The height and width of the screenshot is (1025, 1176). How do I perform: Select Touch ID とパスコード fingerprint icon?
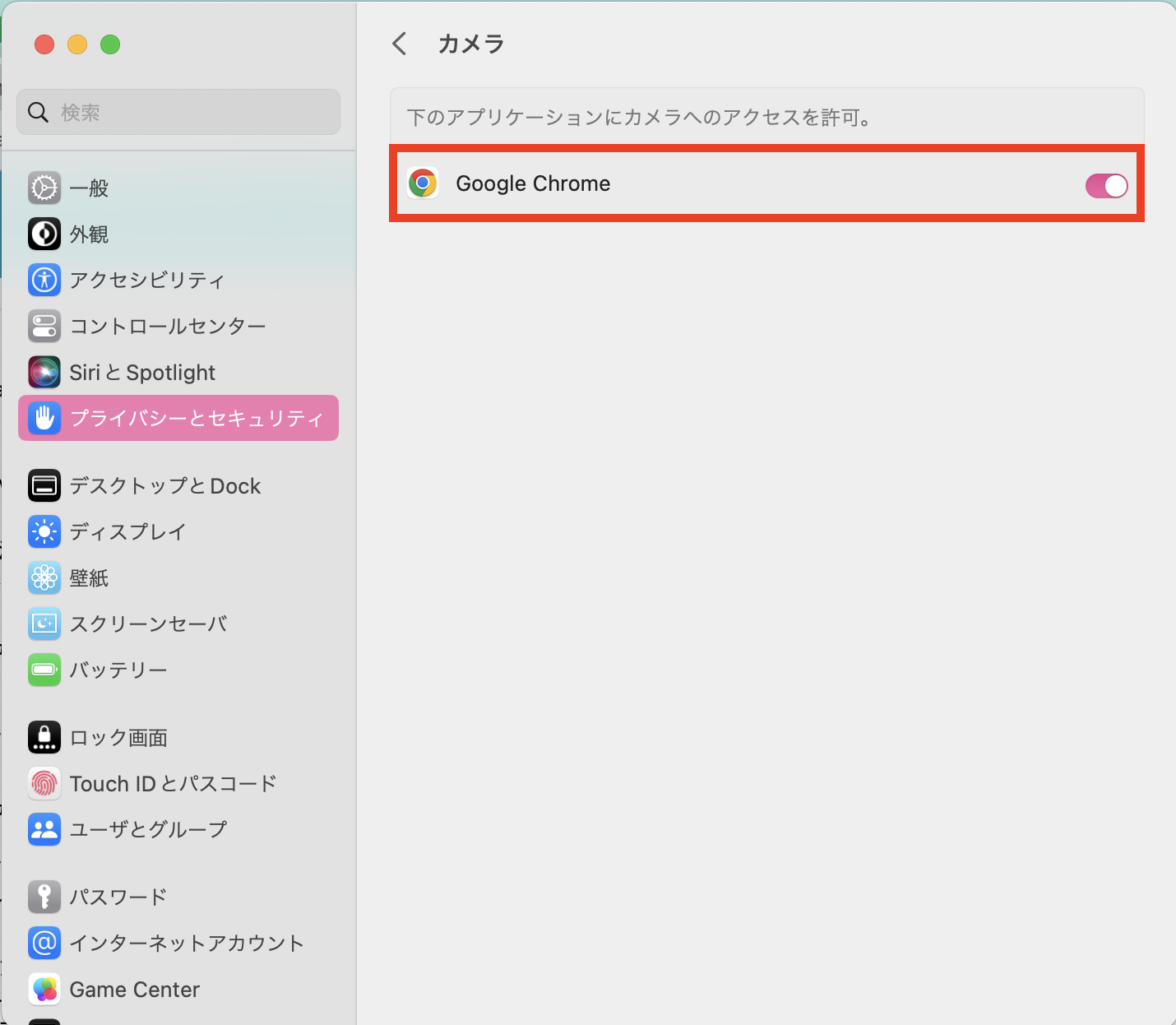[x=44, y=784]
